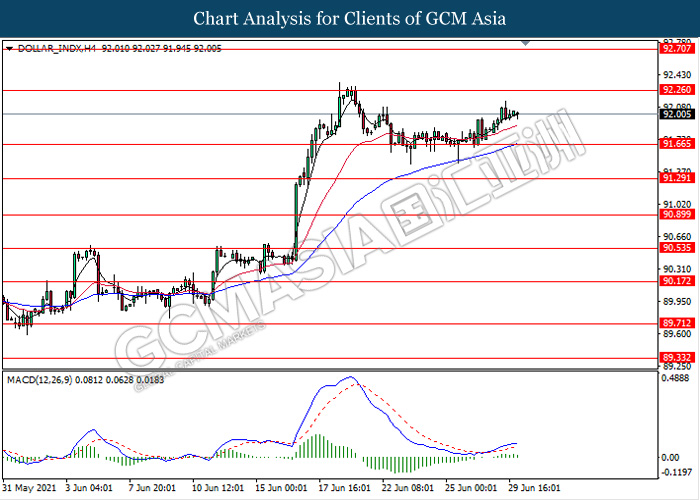Click the 92.707 red price label
This screenshot has width=700, height=500.
677,49
